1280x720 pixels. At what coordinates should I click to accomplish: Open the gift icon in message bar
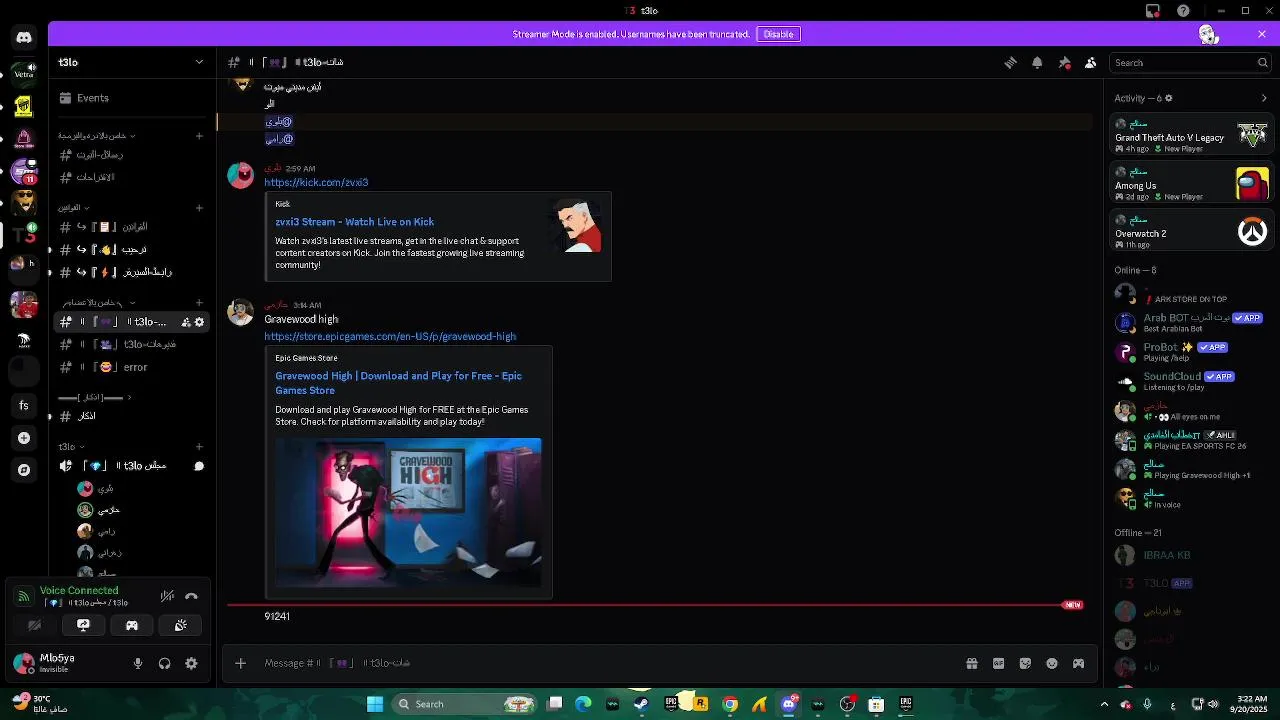pyautogui.click(x=971, y=663)
